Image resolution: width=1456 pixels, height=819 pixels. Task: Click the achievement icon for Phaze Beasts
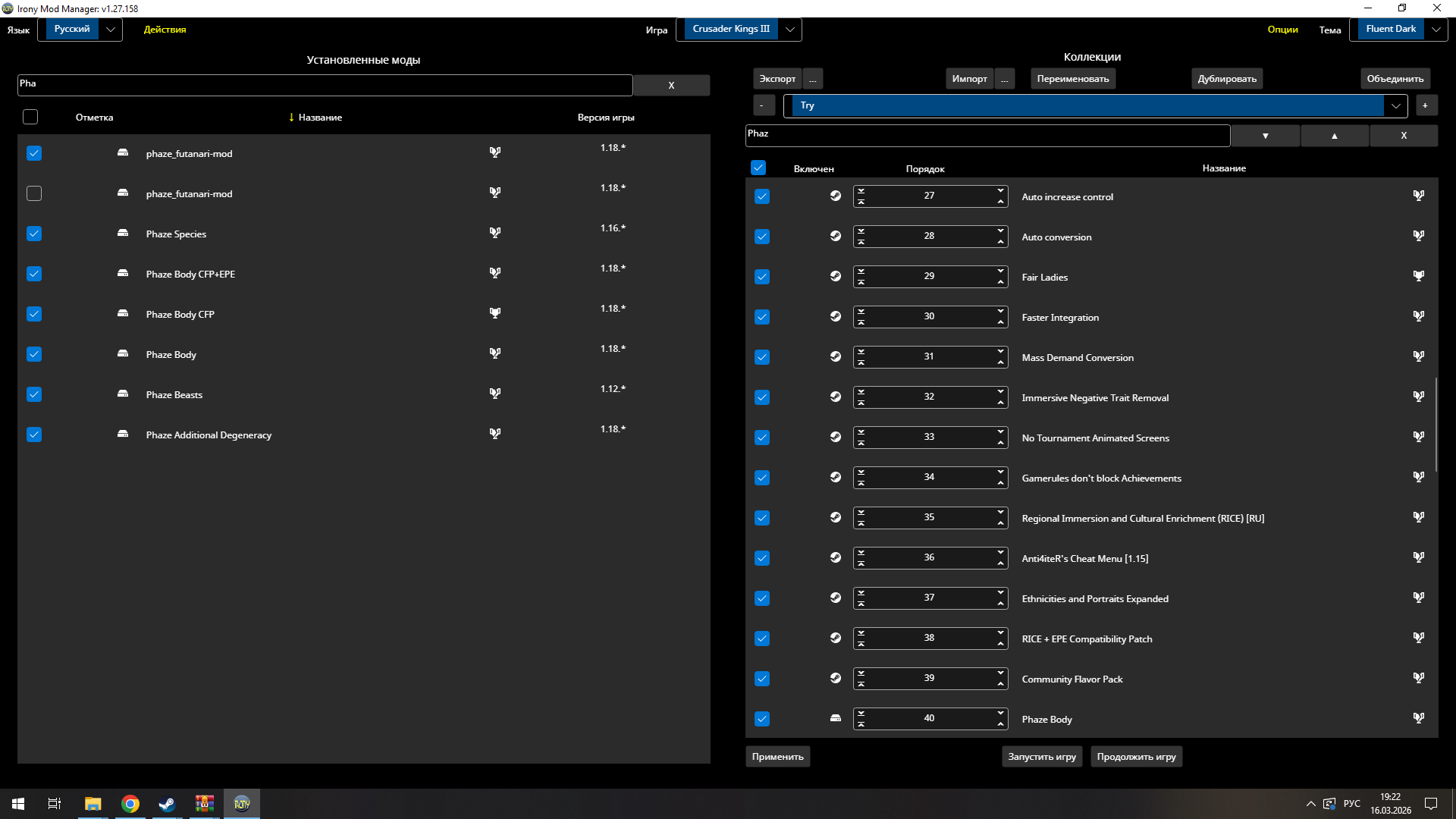click(495, 394)
